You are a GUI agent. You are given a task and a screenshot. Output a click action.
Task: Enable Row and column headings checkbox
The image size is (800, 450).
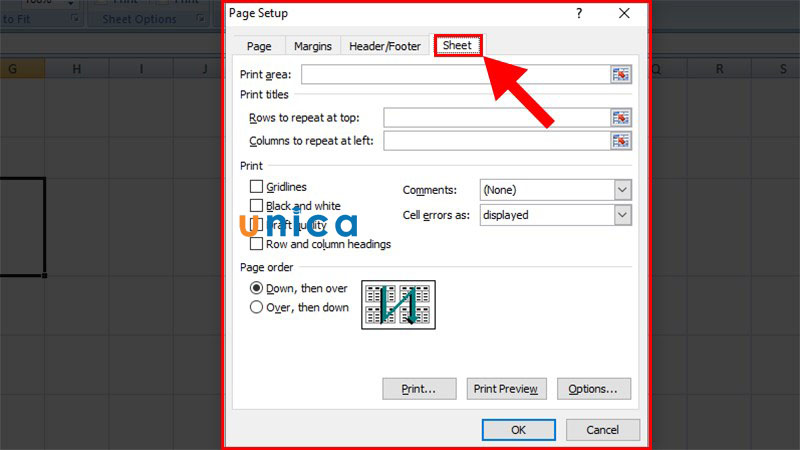pos(256,244)
